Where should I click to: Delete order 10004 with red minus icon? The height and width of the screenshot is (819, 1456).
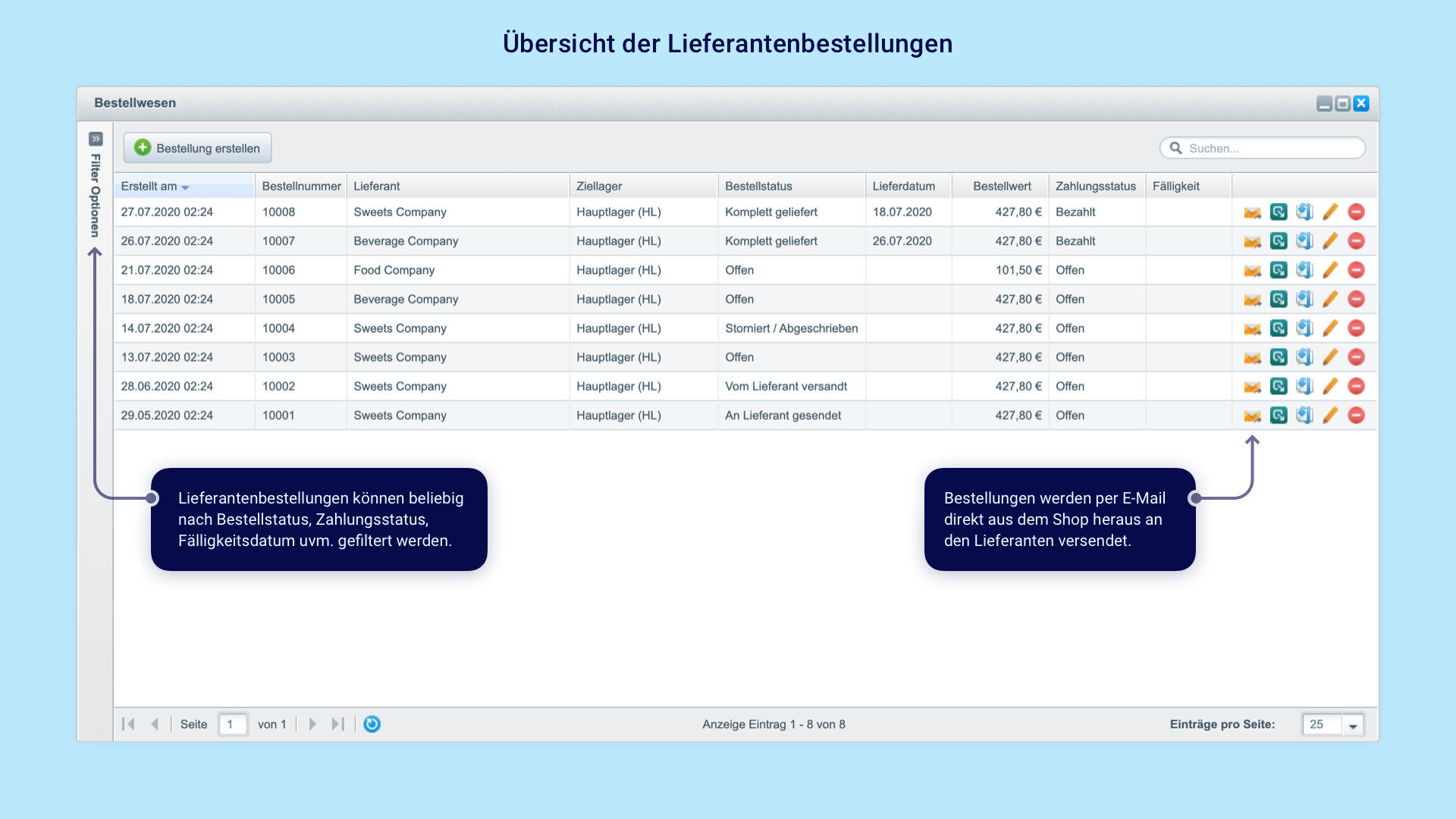pyautogui.click(x=1357, y=328)
